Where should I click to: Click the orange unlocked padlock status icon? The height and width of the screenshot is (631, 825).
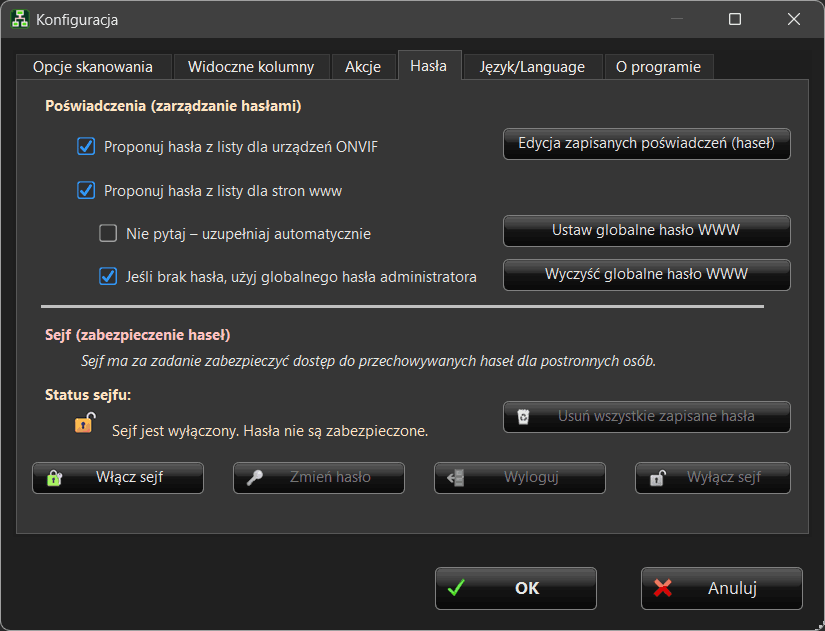[85, 423]
